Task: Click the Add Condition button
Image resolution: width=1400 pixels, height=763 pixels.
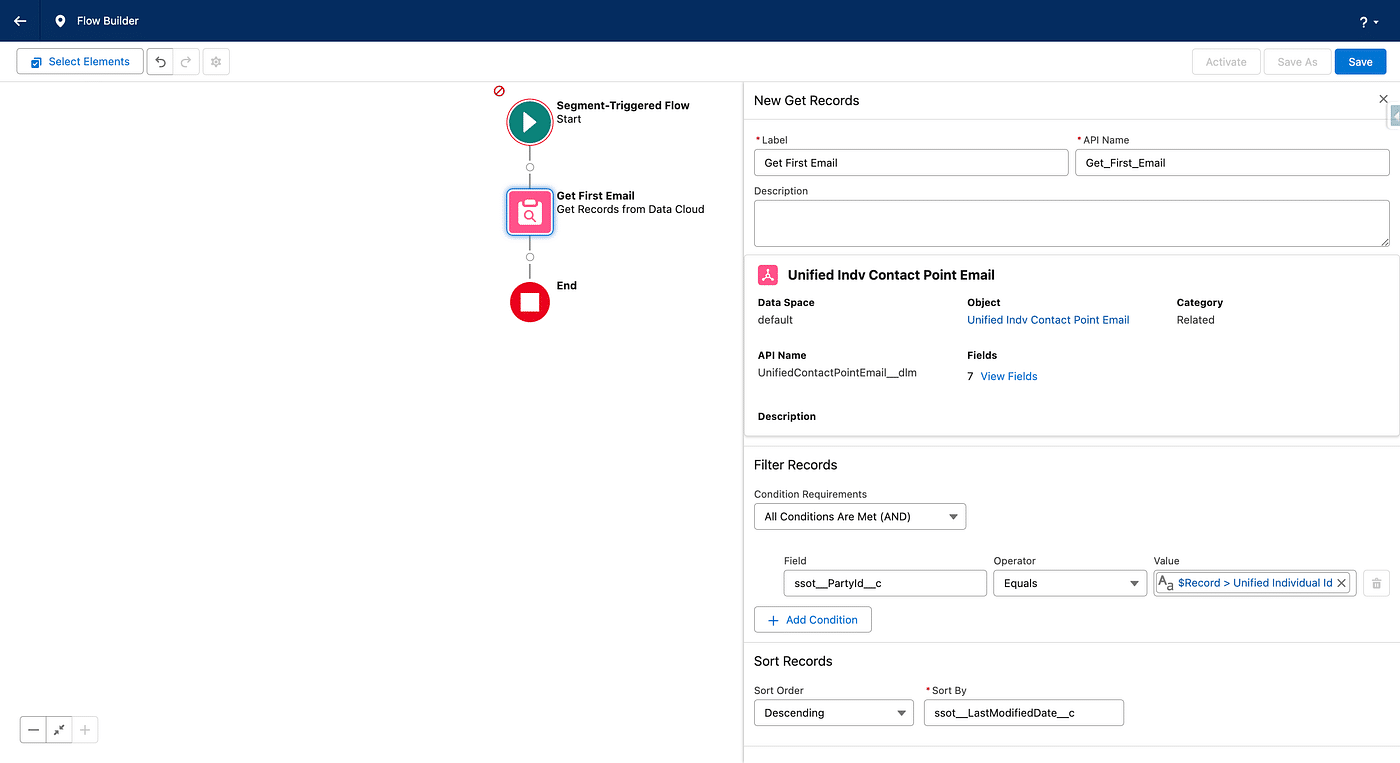Action: tap(812, 620)
